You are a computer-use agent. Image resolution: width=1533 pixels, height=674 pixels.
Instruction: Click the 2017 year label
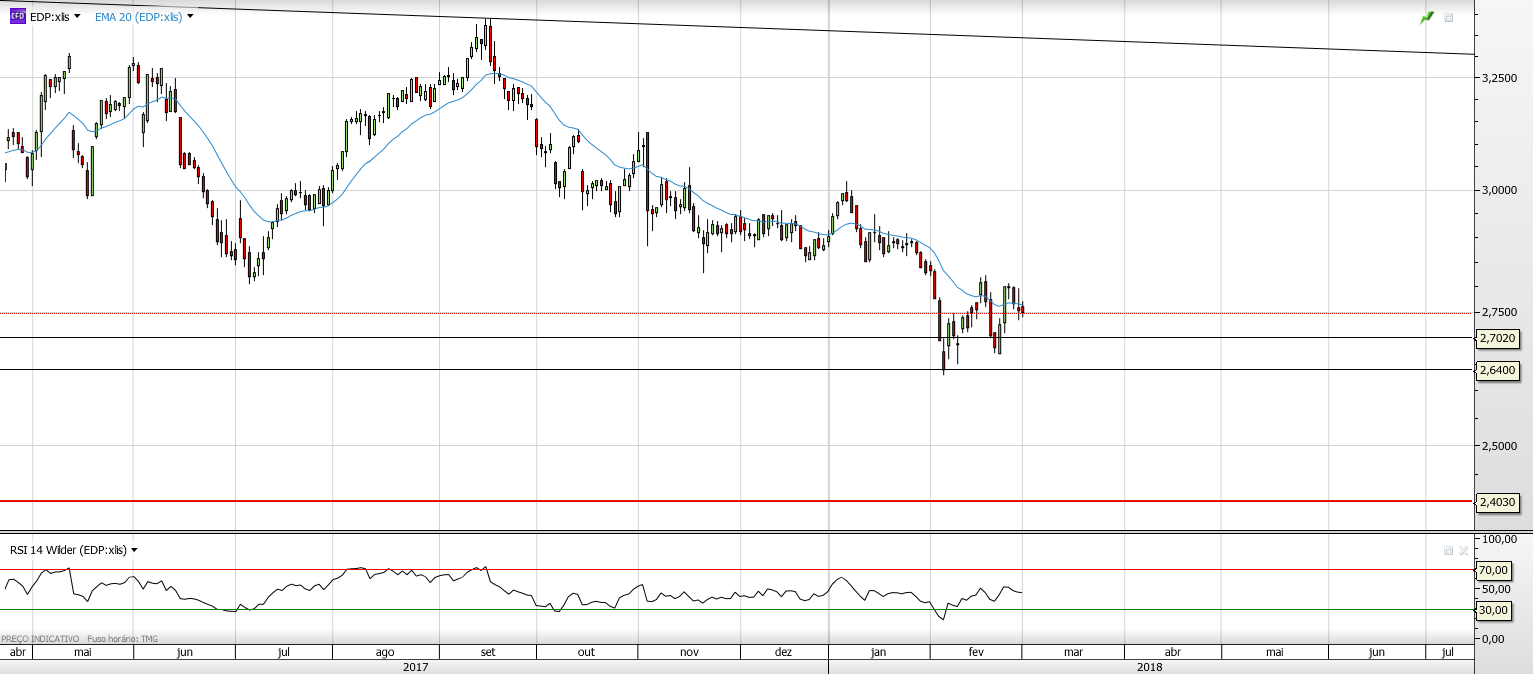415,666
